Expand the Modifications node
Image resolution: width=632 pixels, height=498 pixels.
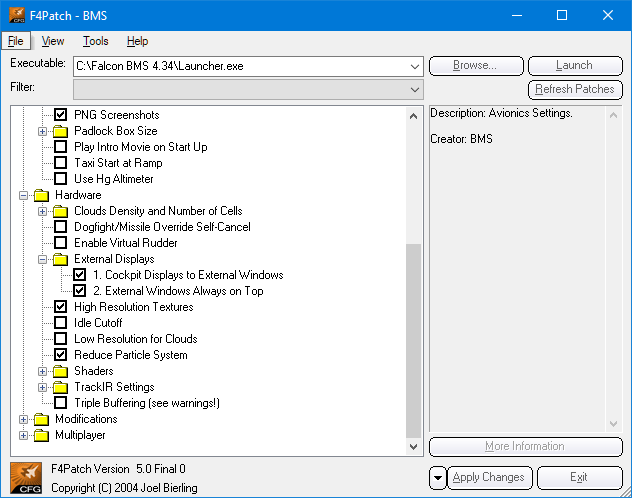point(23,419)
